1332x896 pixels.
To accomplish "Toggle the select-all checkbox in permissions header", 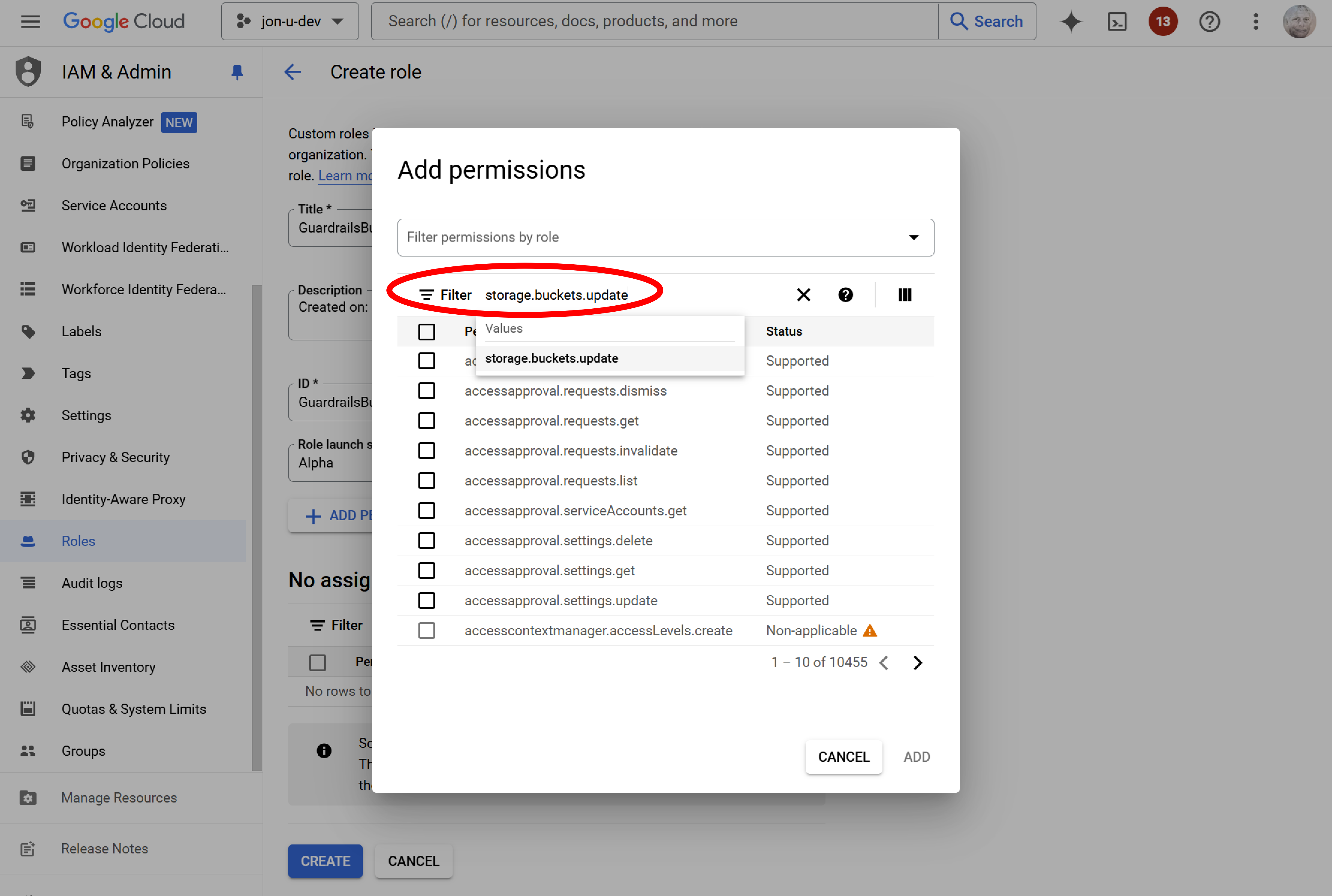I will [426, 331].
